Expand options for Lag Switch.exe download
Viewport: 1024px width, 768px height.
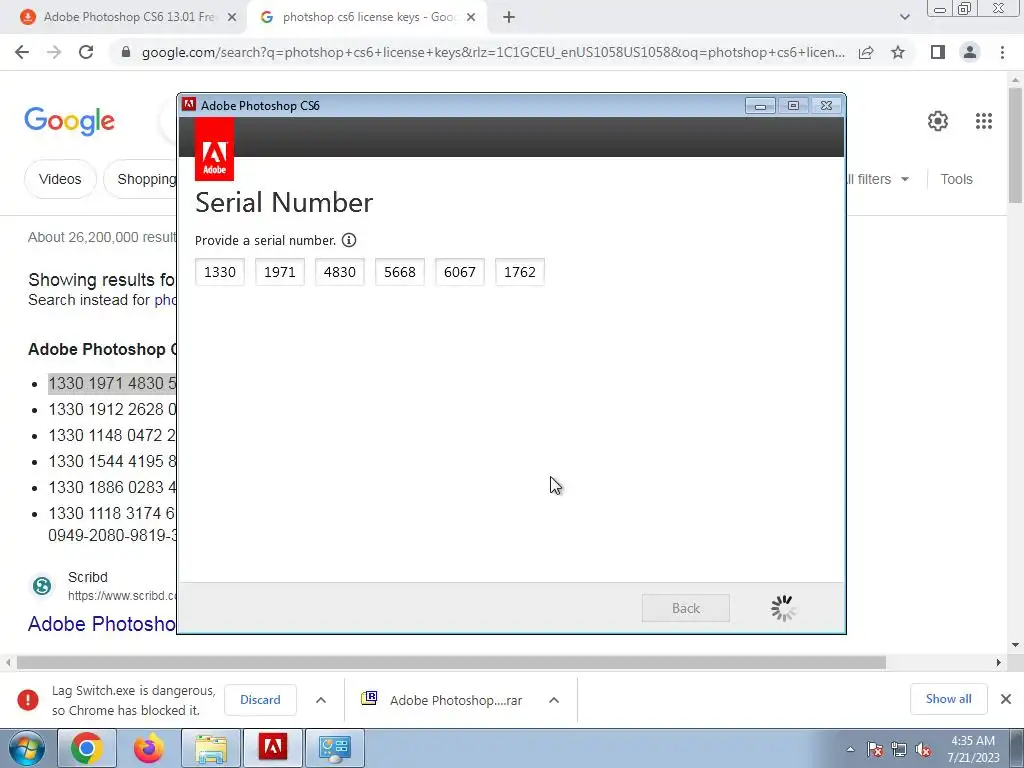(321, 699)
